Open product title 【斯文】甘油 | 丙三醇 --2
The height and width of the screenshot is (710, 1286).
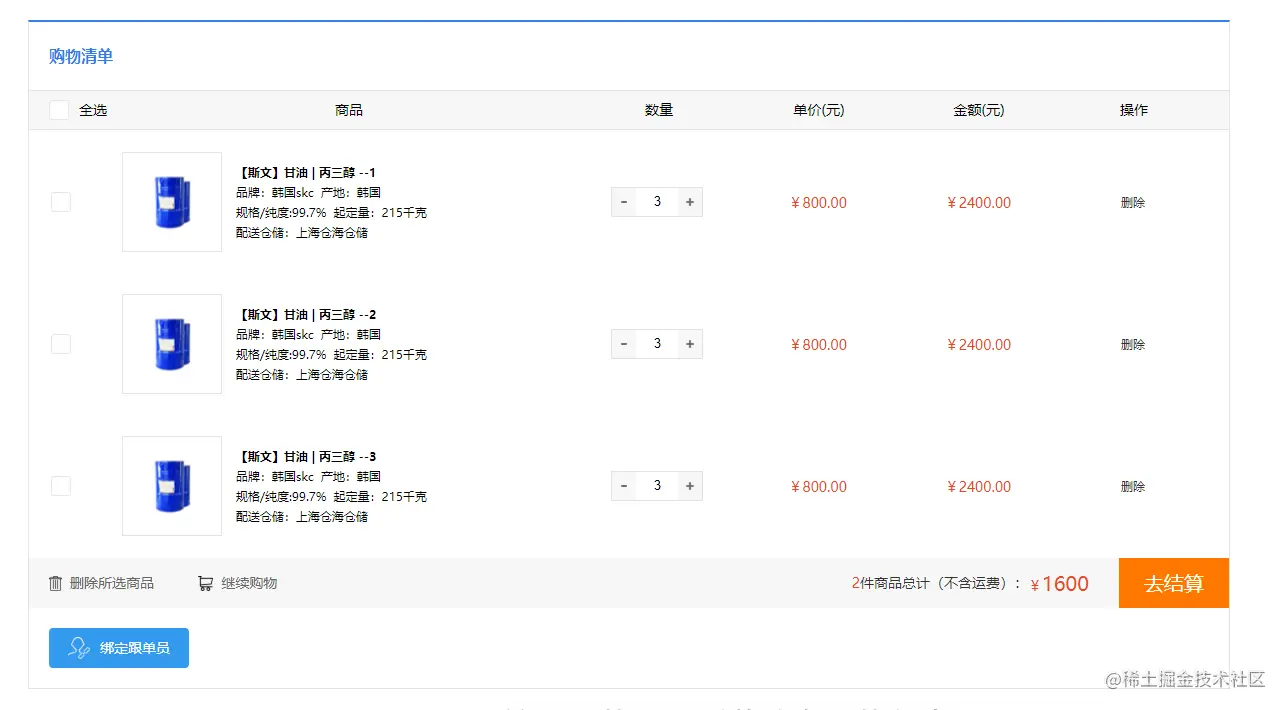coord(306,315)
